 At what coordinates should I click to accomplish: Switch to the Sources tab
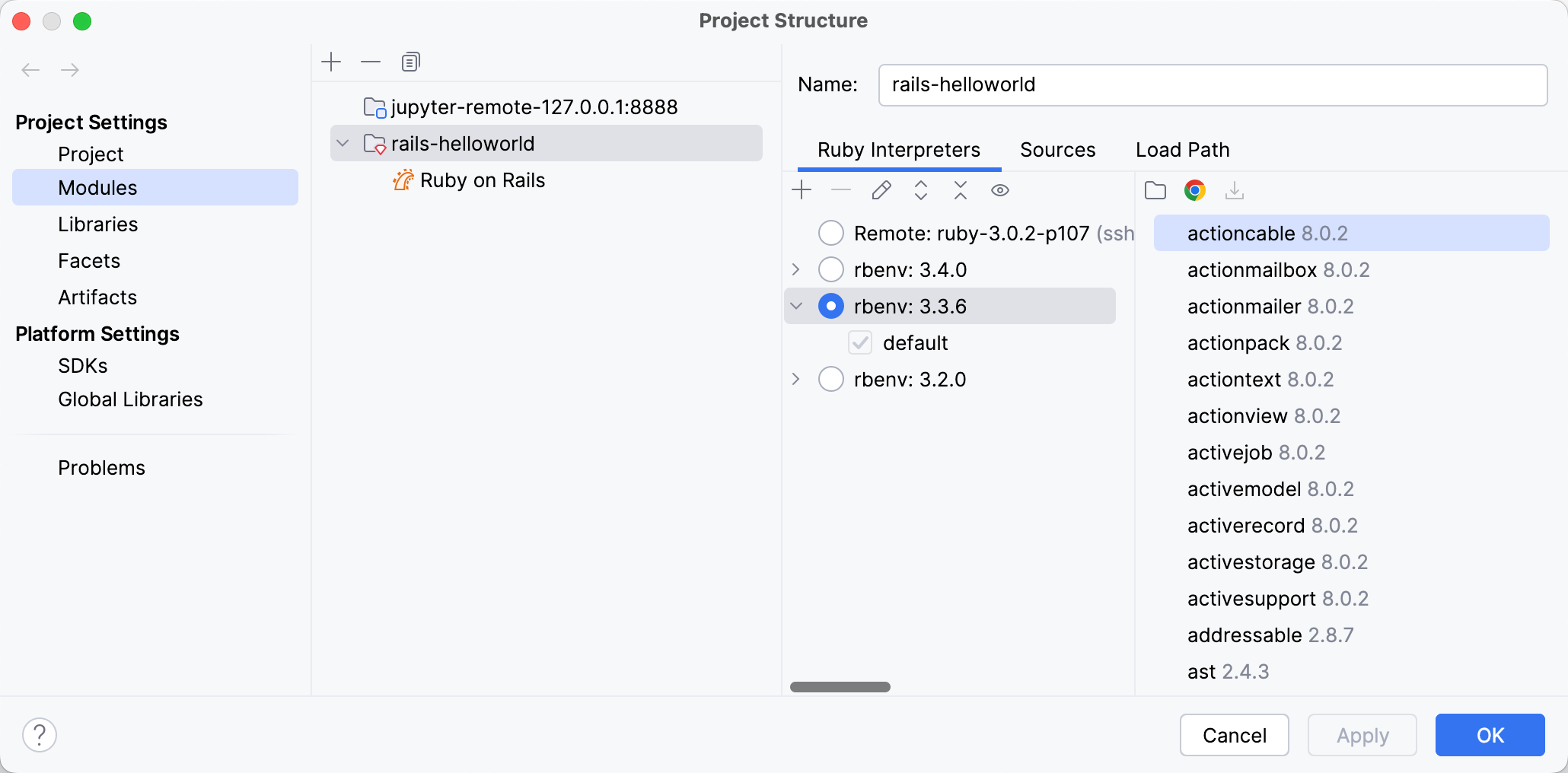tap(1057, 150)
